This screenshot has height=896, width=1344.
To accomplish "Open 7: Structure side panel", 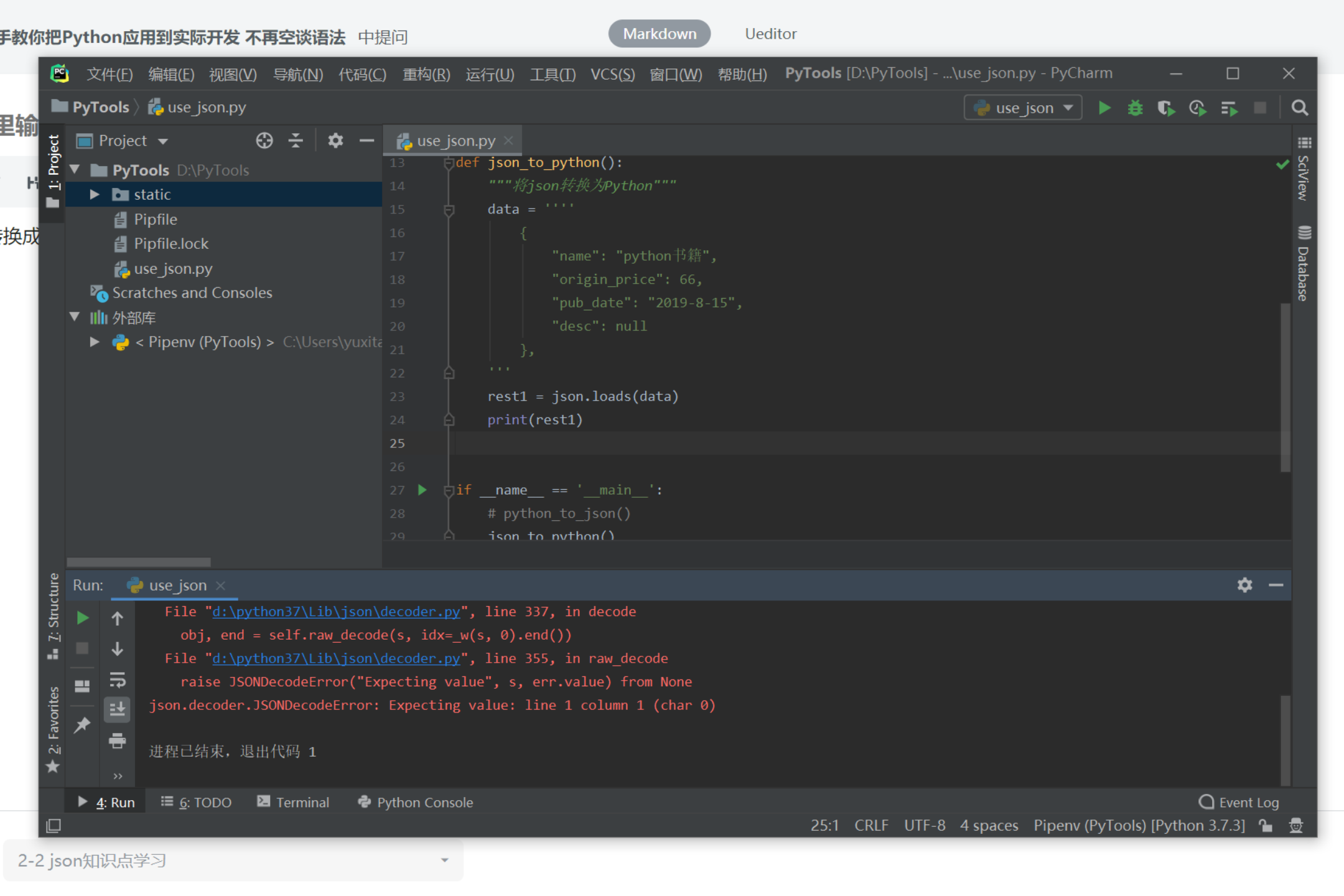I will tap(54, 616).
